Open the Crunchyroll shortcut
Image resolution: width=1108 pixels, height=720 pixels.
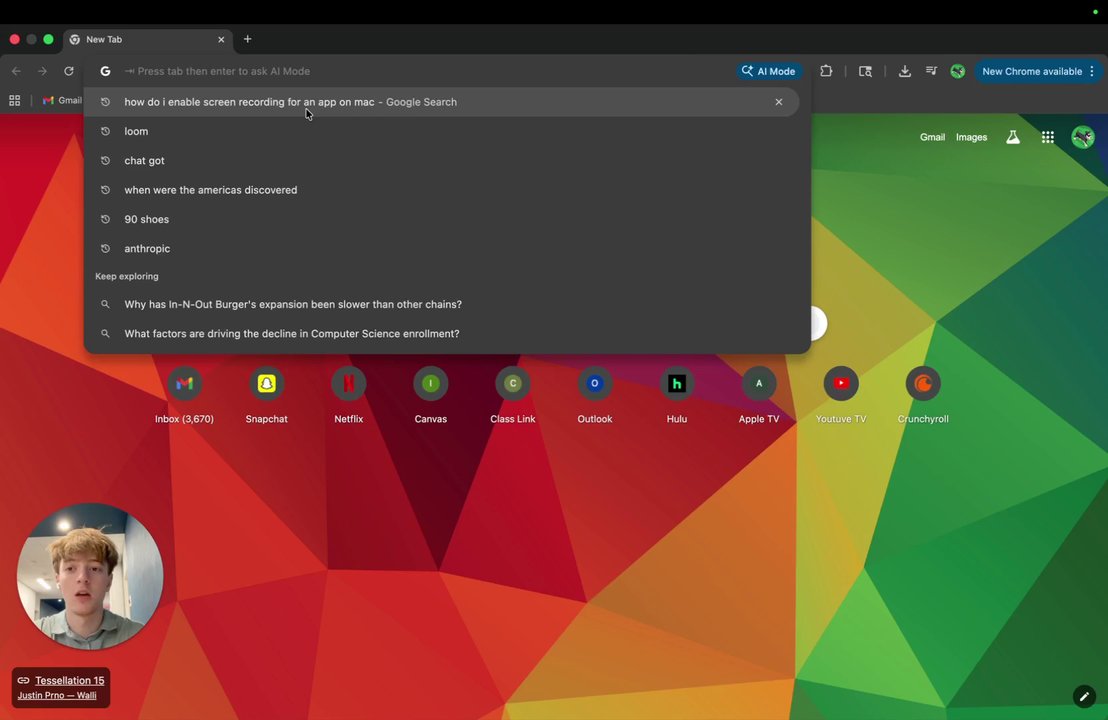pos(923,394)
